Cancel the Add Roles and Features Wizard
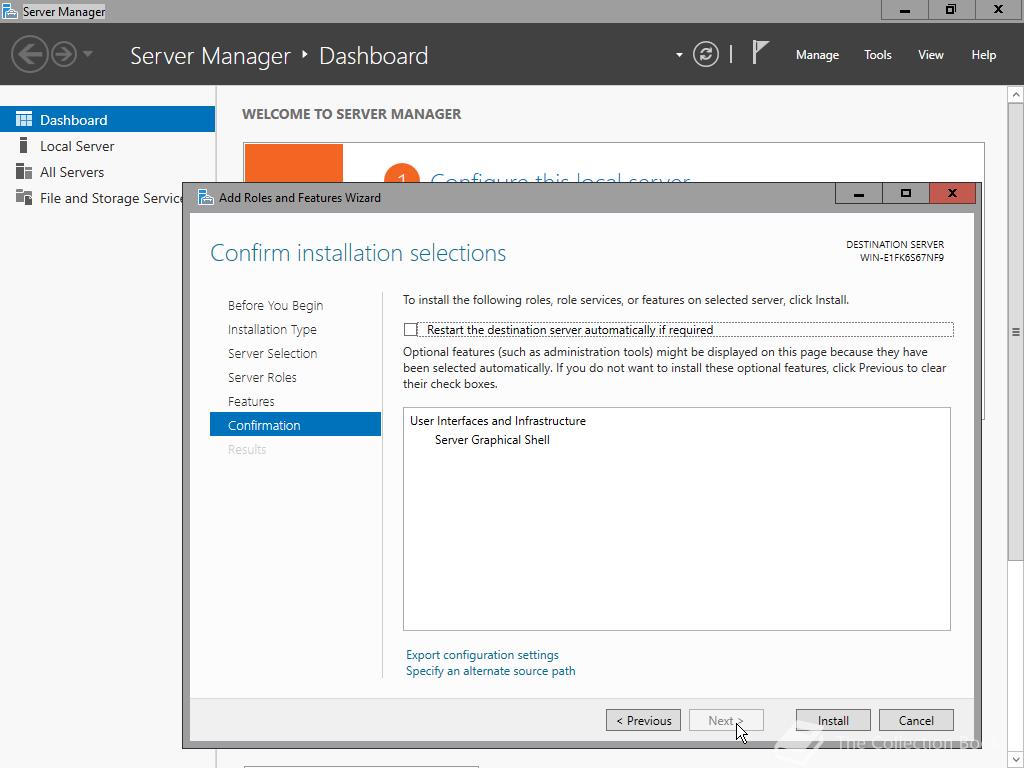 pyautogui.click(x=916, y=720)
